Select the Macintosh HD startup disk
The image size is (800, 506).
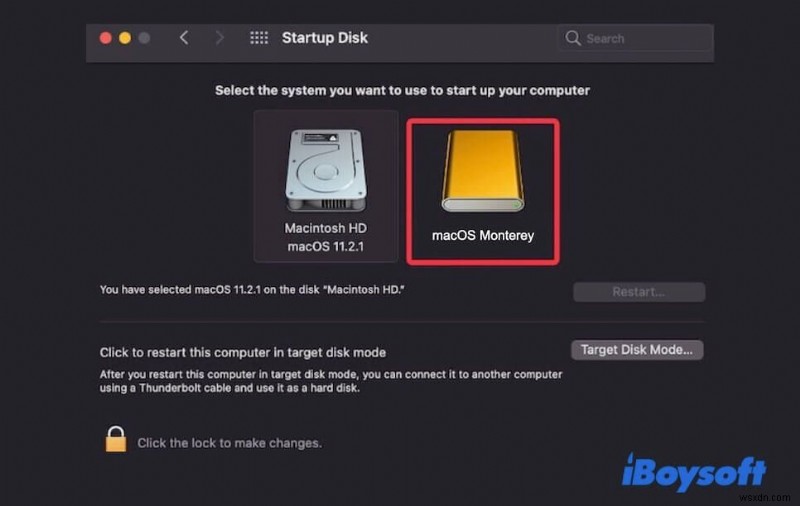326,186
